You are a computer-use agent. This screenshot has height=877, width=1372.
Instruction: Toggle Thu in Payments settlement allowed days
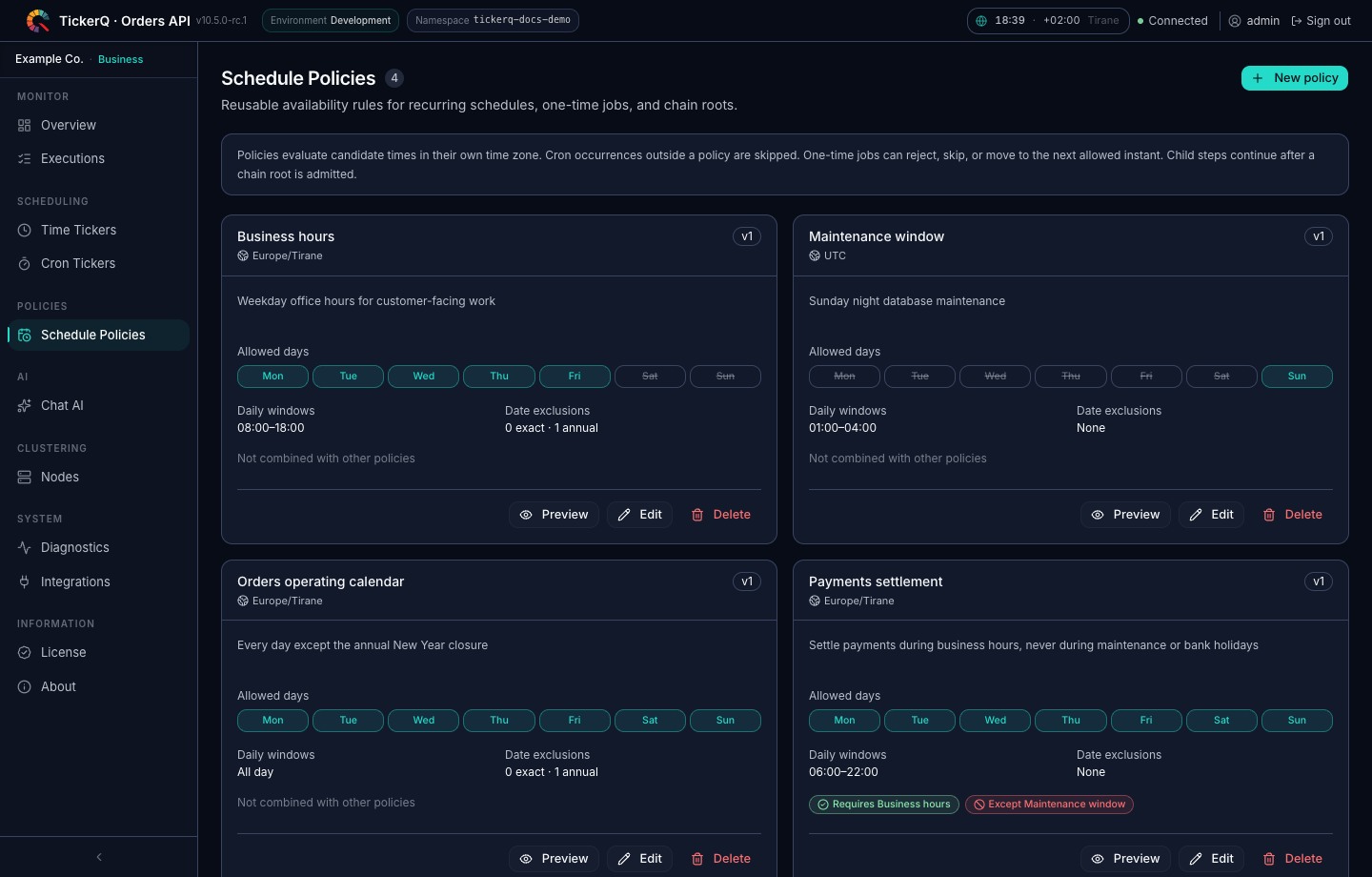tap(1071, 721)
